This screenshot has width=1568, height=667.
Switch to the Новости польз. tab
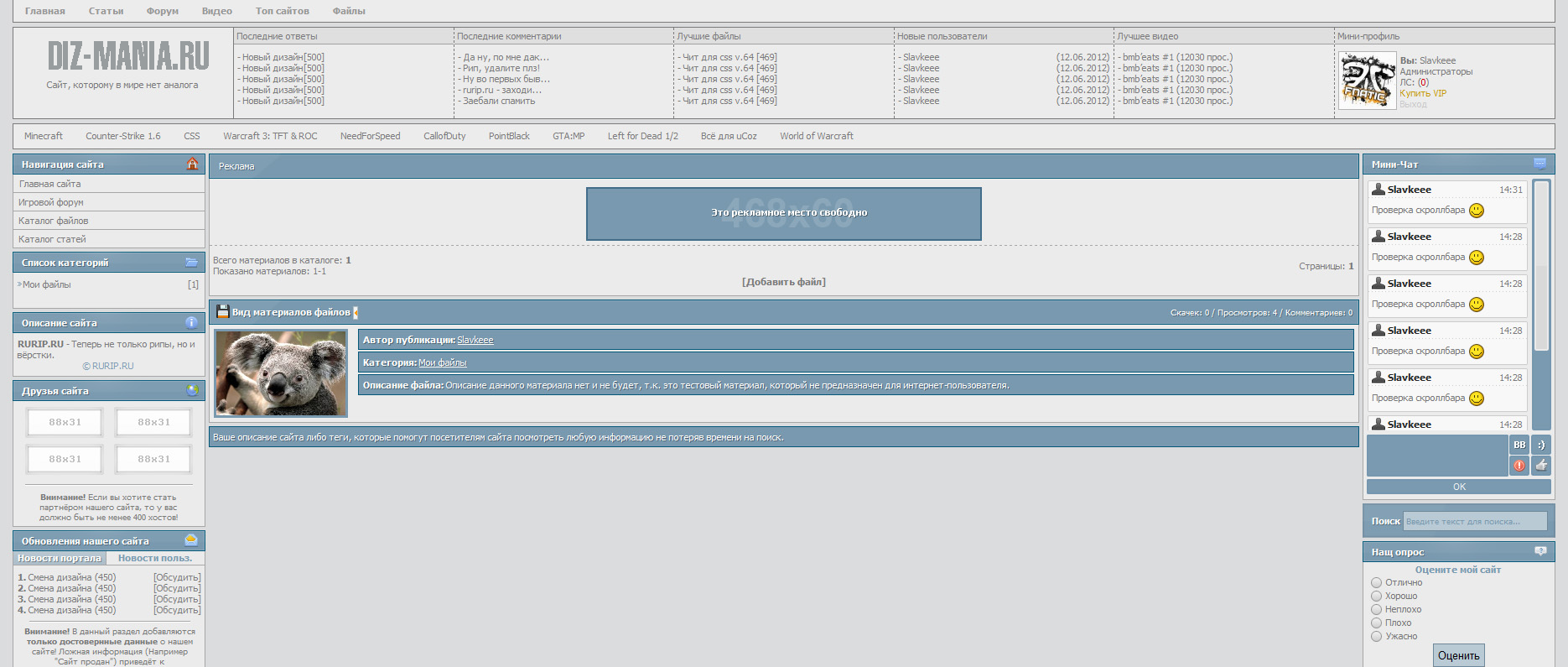(154, 558)
